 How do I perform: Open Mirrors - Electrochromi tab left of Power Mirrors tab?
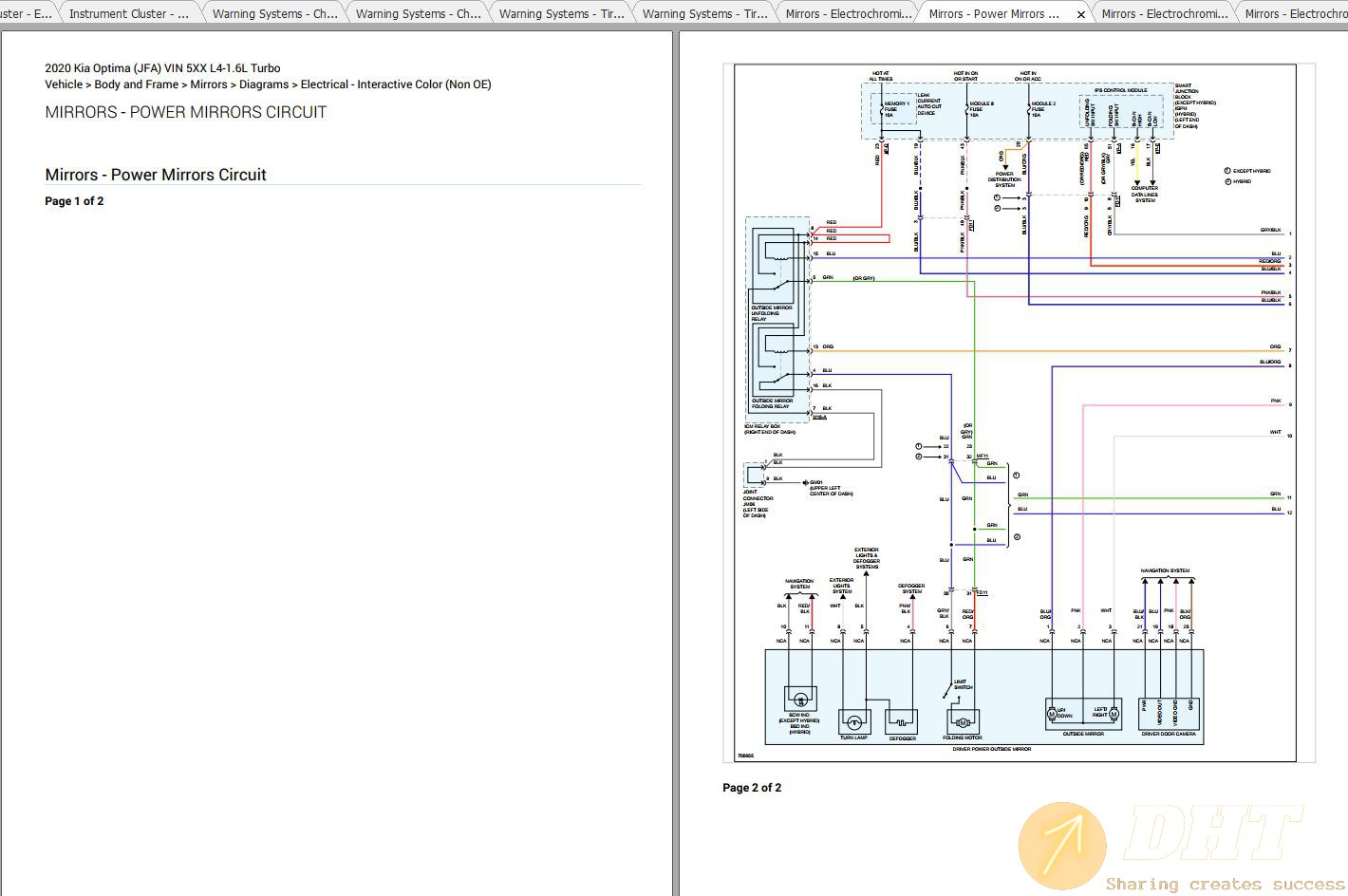click(848, 13)
